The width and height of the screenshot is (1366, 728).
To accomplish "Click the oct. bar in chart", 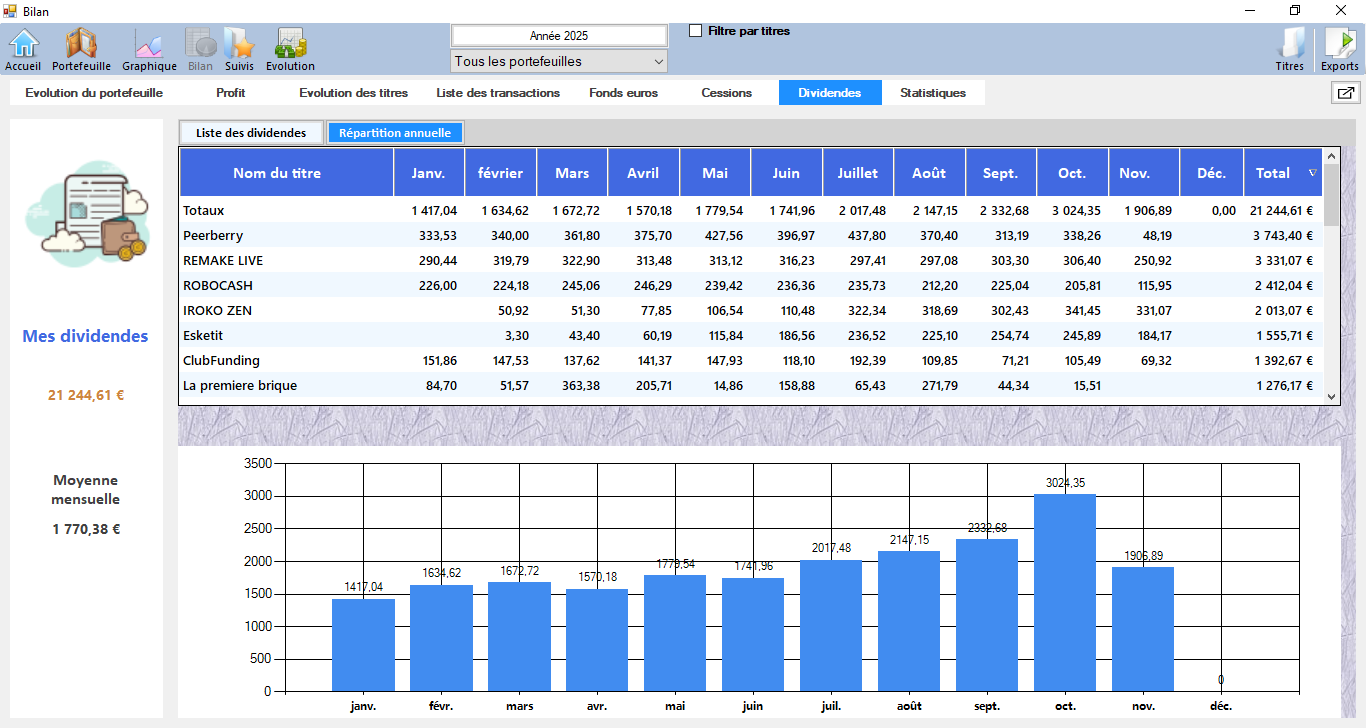I will 1065,592.
